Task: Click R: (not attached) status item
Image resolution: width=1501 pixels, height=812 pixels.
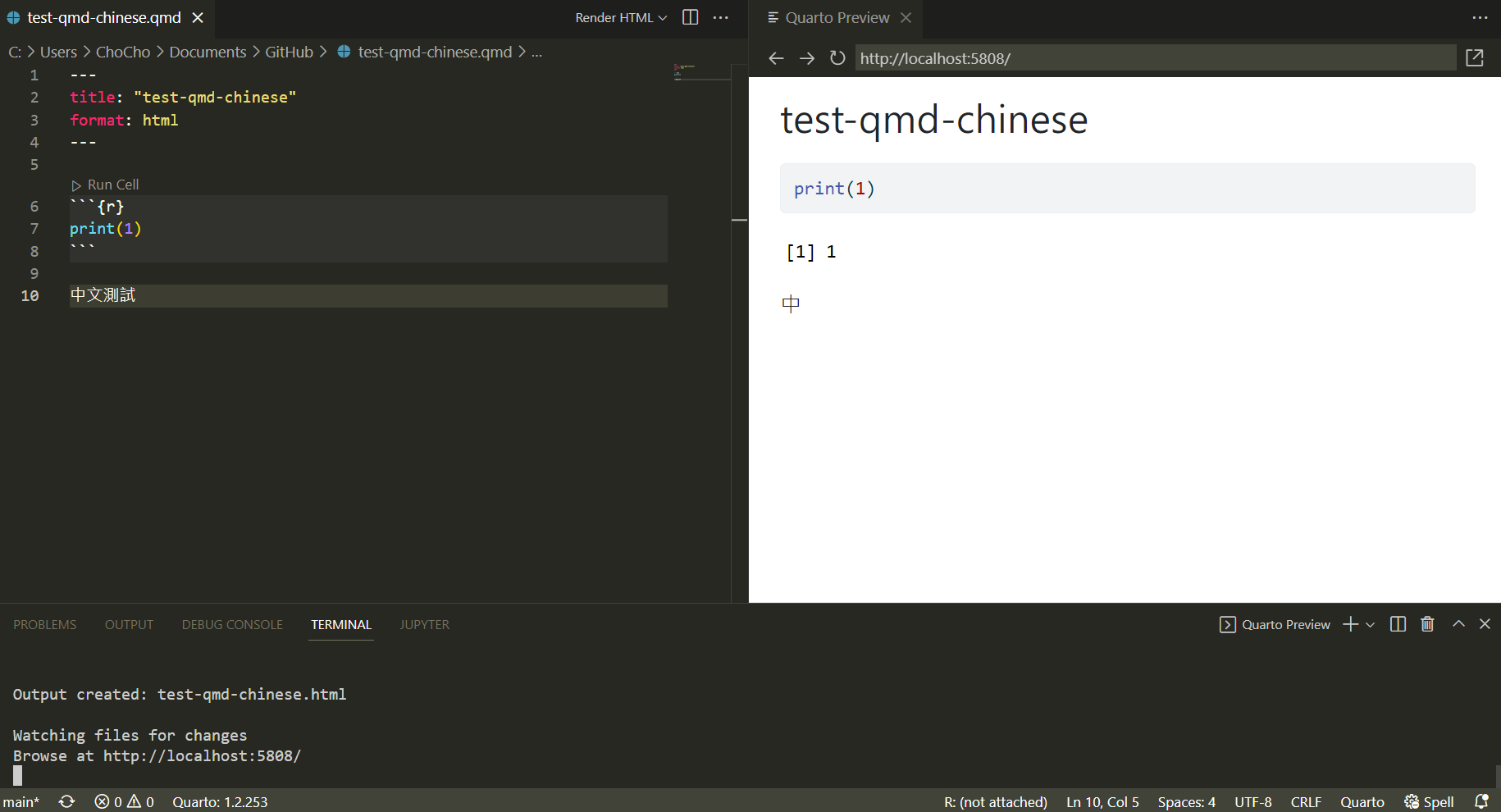Action: [995, 801]
